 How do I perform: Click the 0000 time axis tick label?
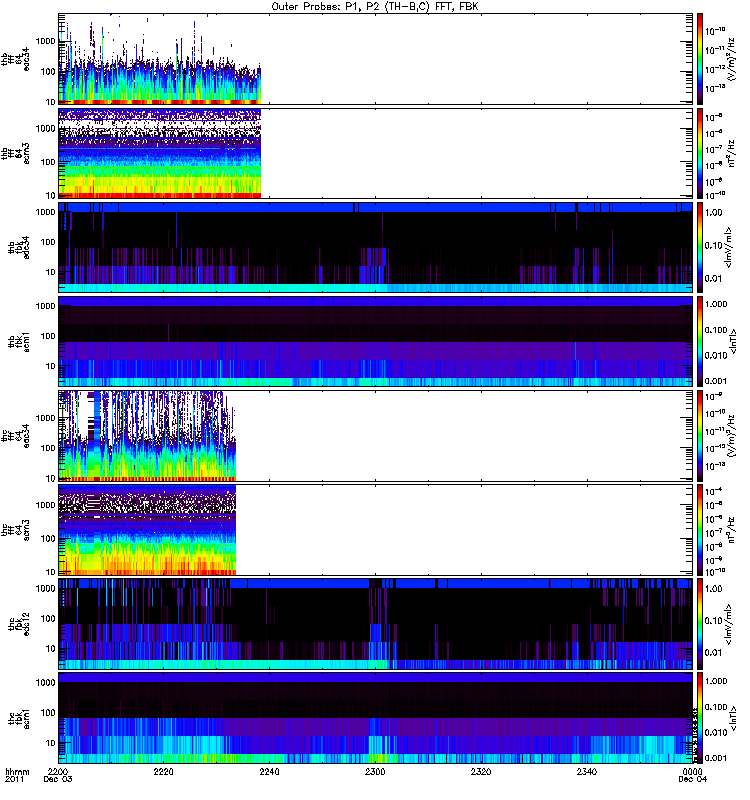692,771
